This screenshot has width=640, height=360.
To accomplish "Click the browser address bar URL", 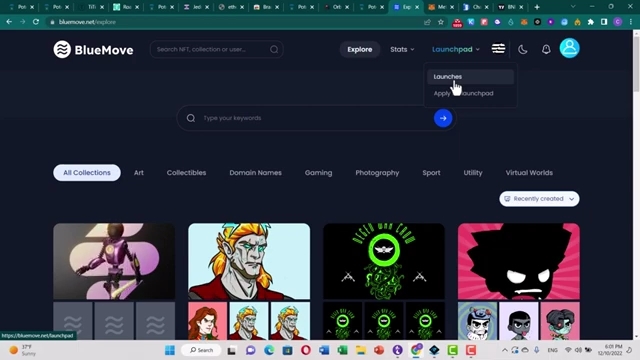I will (87, 22).
